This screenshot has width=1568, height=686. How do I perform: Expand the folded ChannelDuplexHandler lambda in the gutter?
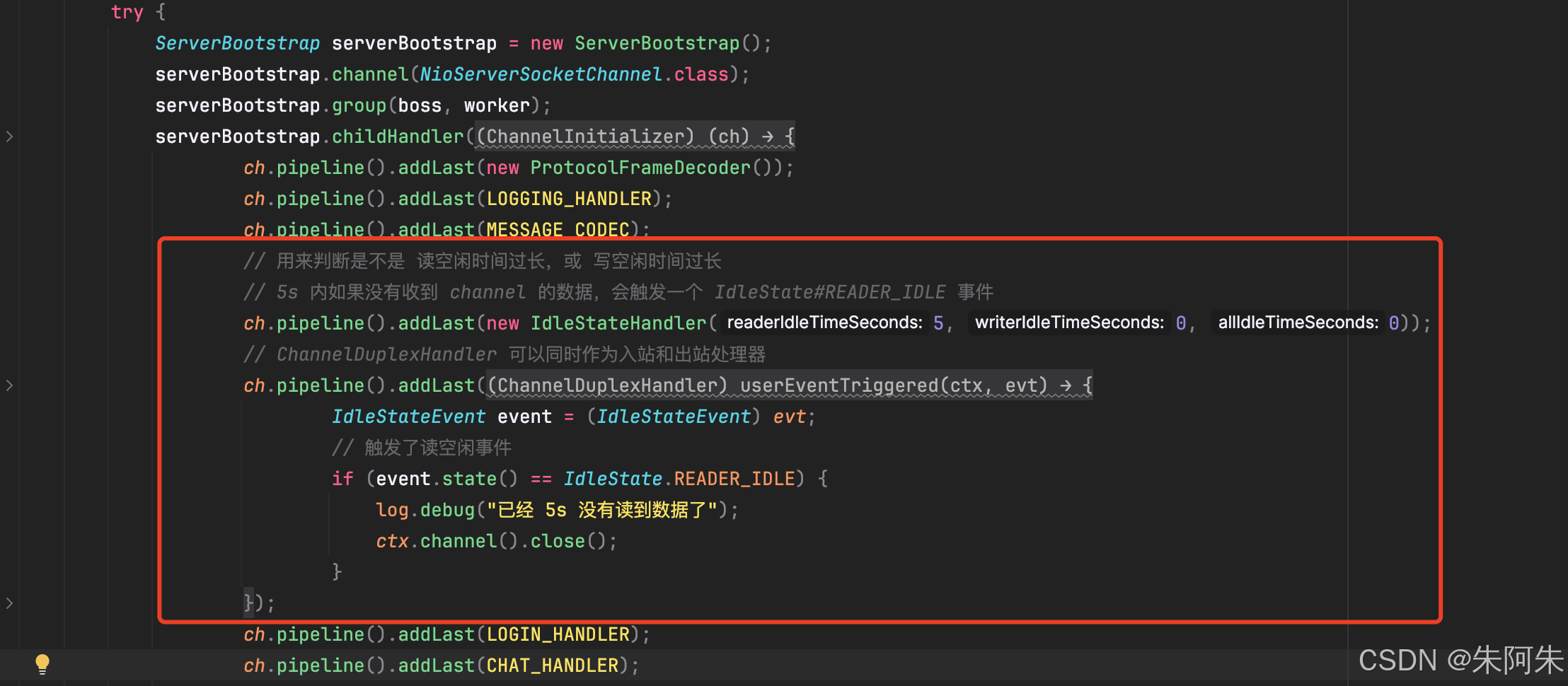(9, 385)
